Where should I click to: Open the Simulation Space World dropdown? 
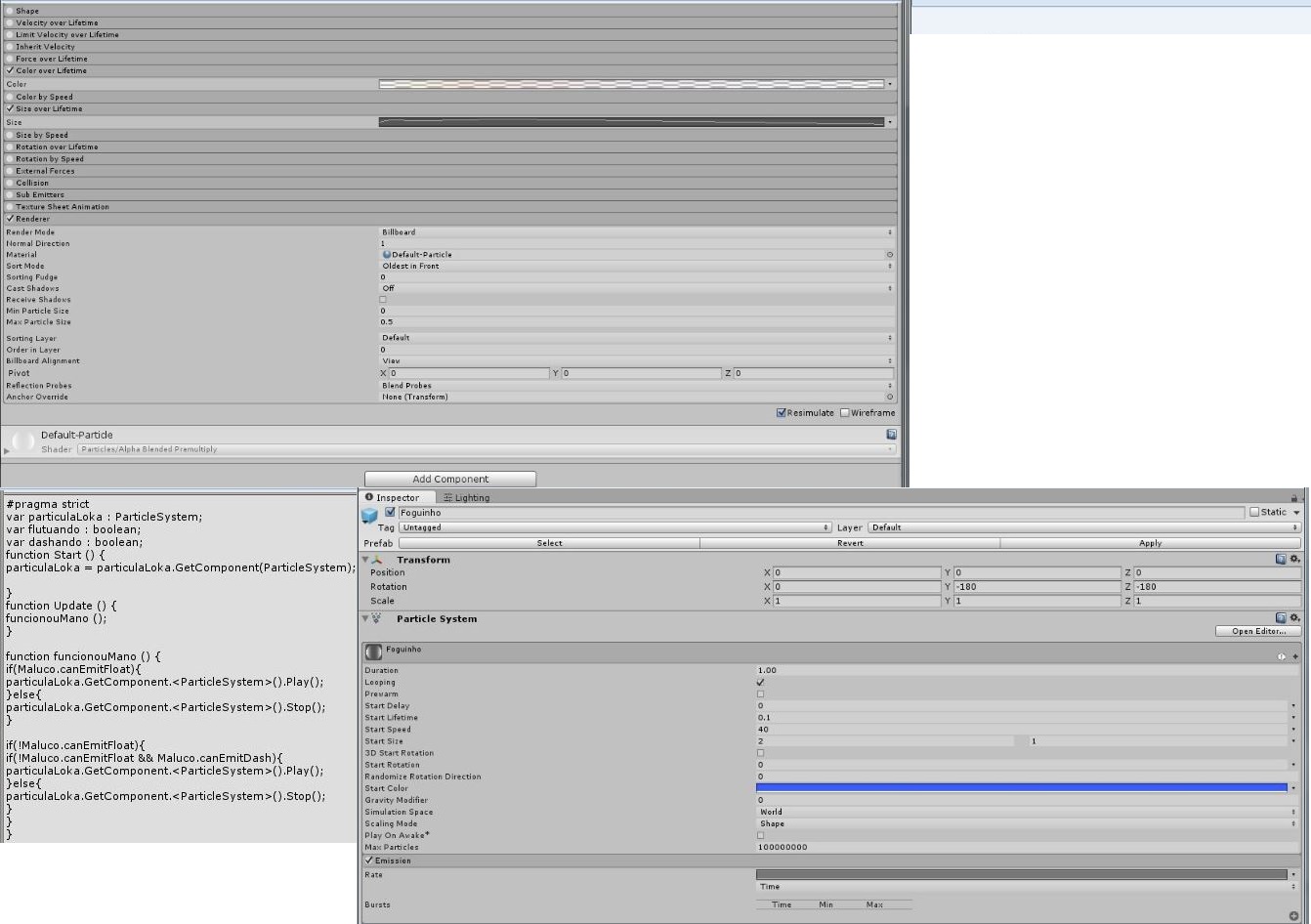pos(1028,812)
